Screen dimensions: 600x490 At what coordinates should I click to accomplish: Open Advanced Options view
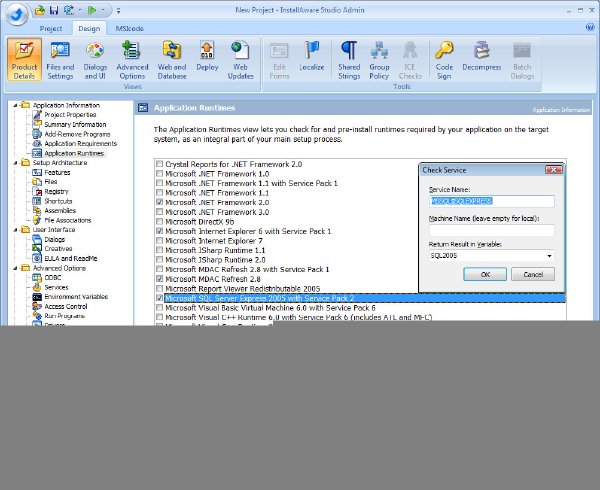tap(132, 59)
